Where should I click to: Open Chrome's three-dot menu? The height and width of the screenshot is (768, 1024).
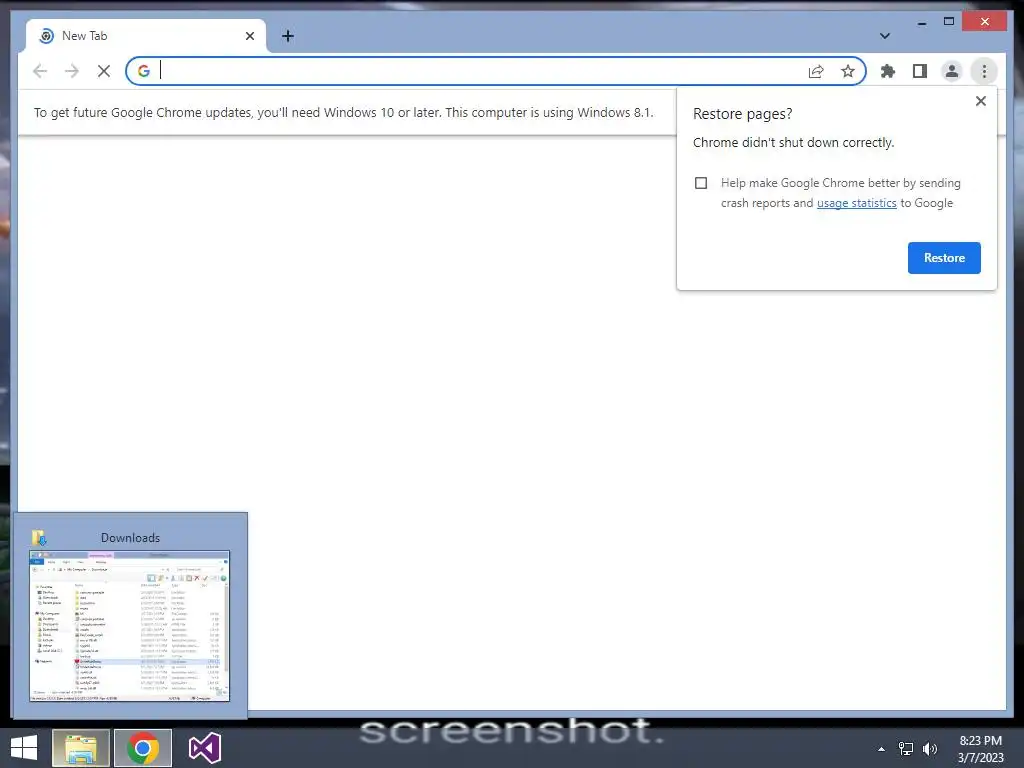pos(984,71)
